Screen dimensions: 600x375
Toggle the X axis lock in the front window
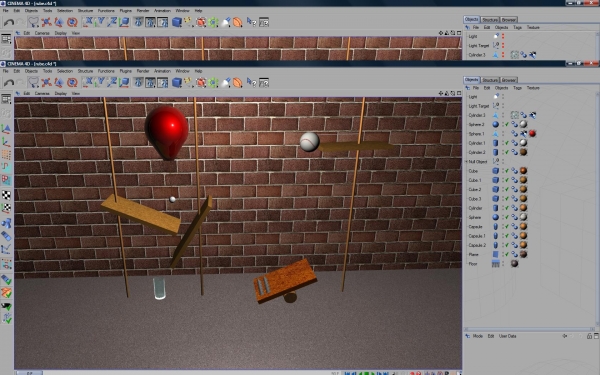(88, 82)
